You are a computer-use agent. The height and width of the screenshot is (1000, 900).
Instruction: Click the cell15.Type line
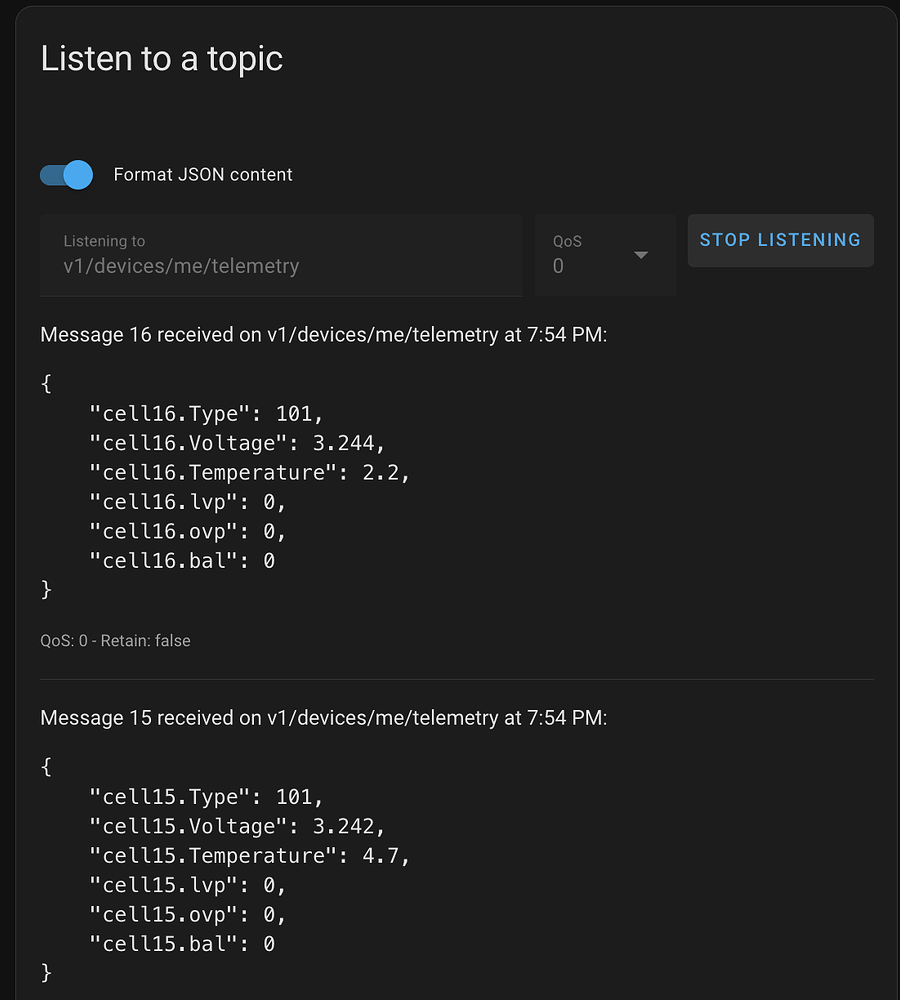point(206,797)
